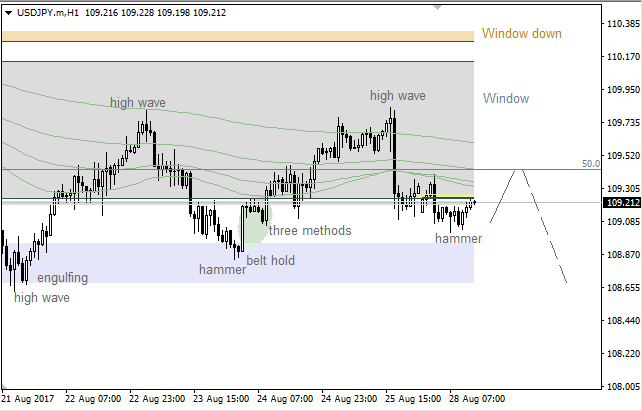Select the 50.0 retracement level label

point(590,163)
